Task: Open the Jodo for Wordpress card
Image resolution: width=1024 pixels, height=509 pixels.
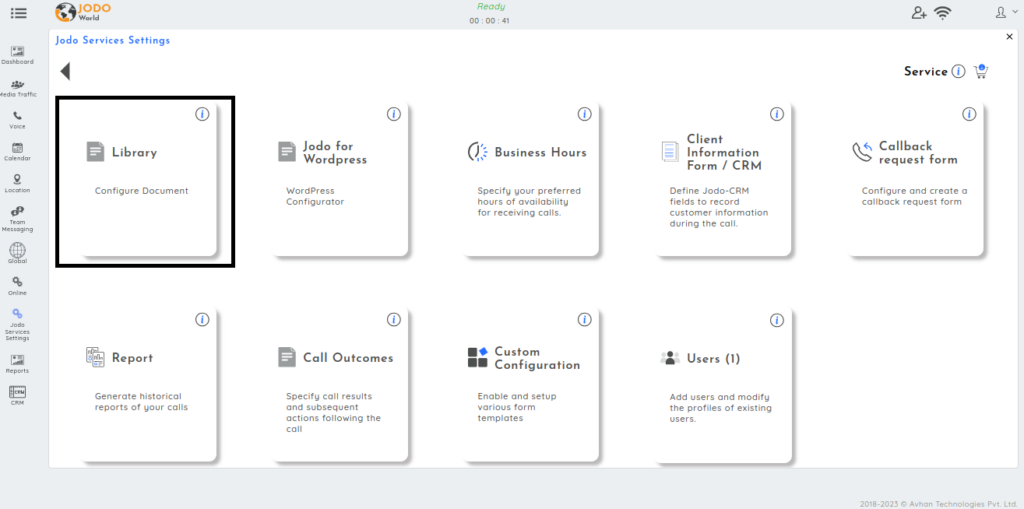Action: [x=340, y=179]
